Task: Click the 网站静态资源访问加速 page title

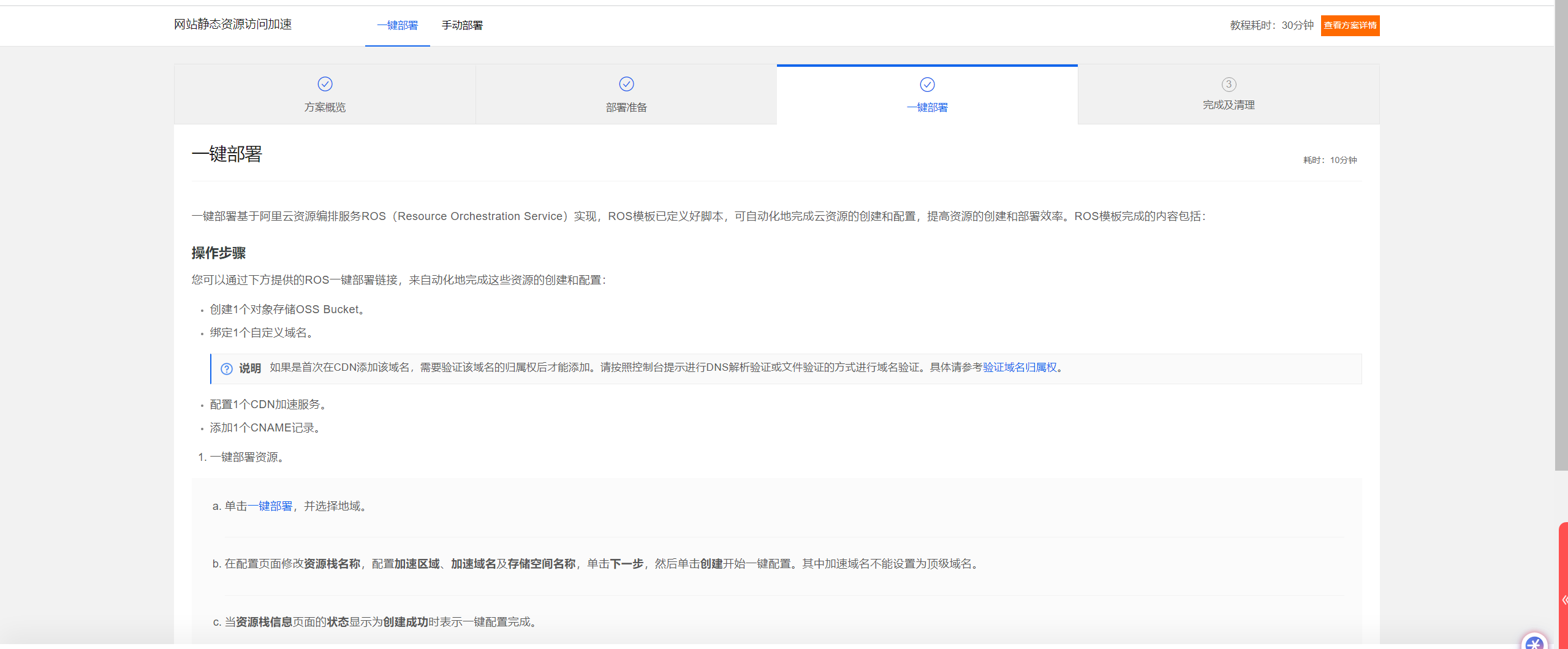Action: 233,24
